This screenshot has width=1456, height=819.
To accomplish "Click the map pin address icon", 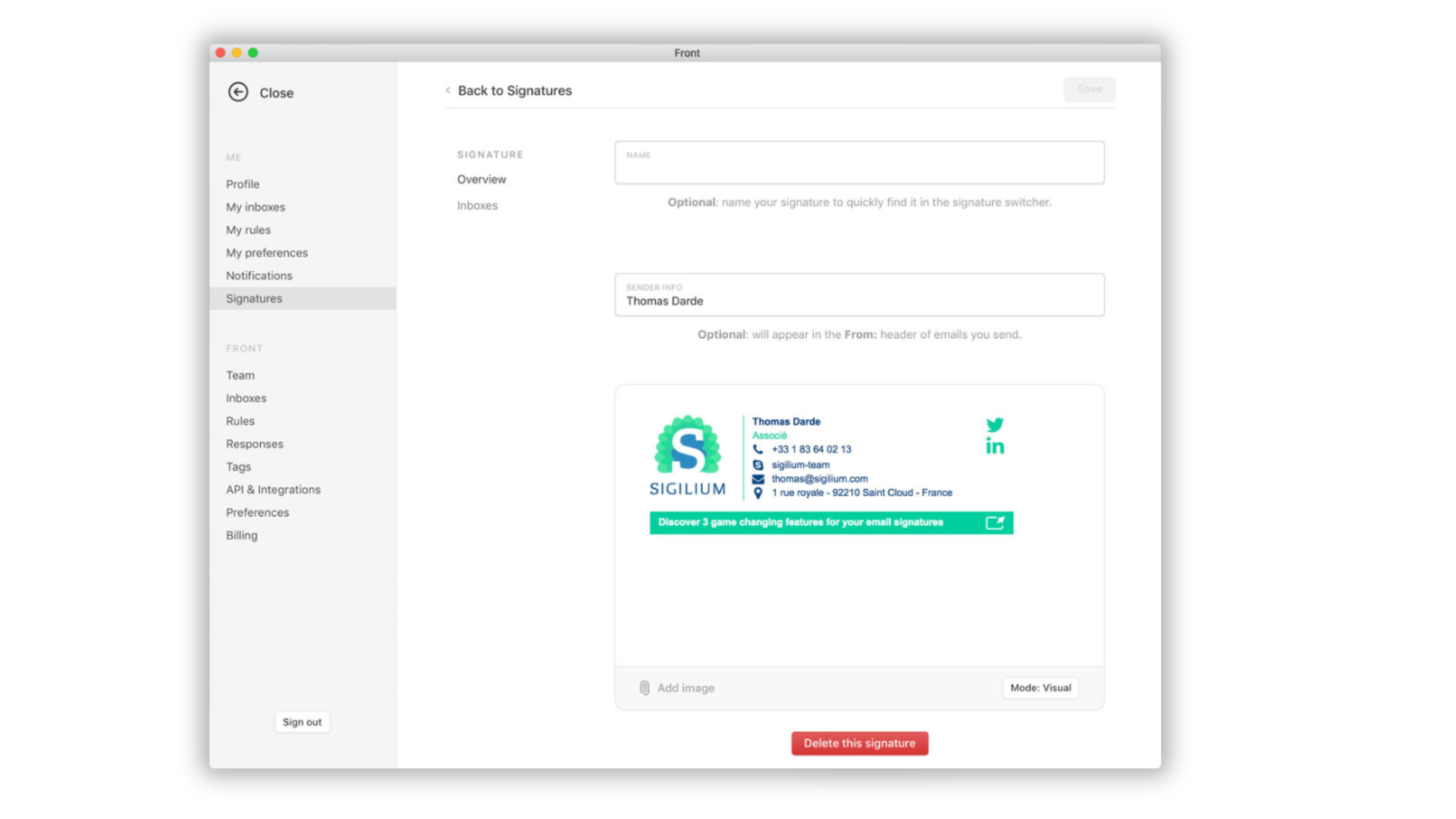I will click(758, 493).
